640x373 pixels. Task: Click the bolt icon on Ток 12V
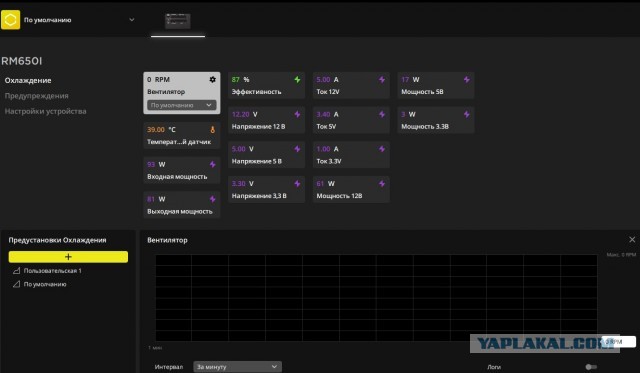[x=382, y=80]
